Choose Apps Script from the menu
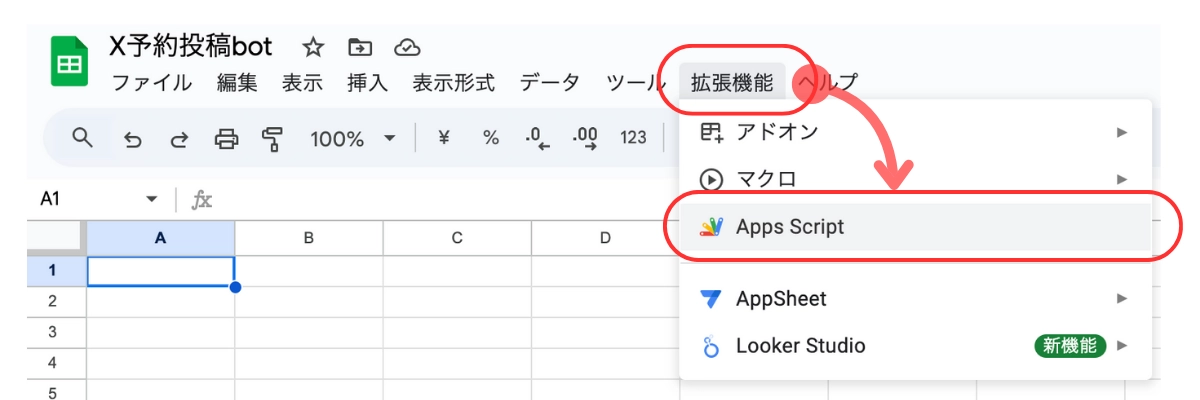 pyautogui.click(x=915, y=227)
